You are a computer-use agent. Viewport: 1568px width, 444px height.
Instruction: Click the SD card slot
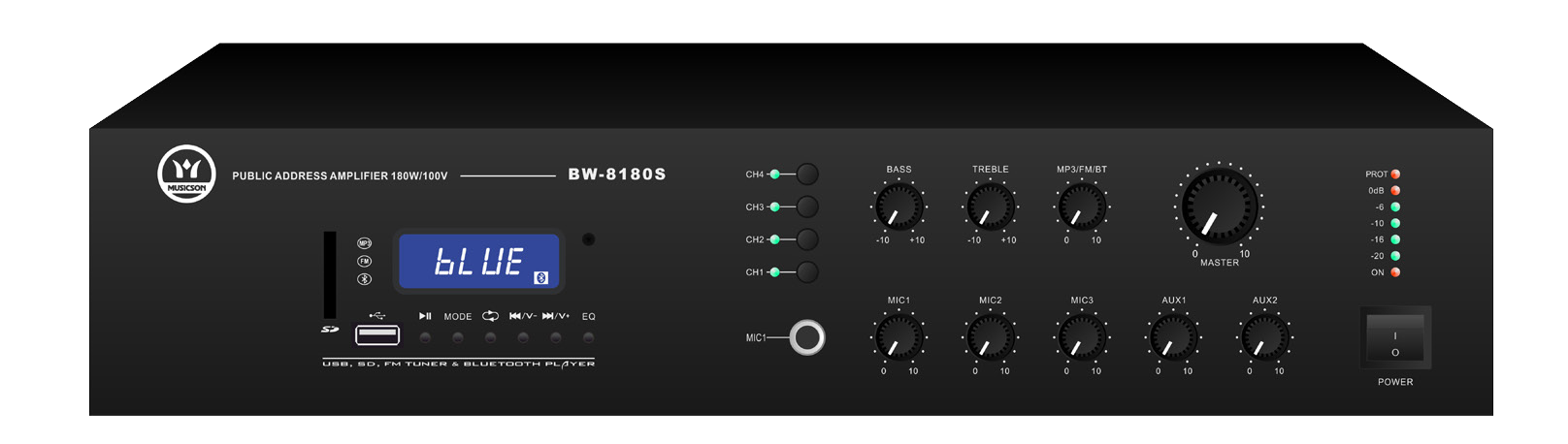click(x=330, y=274)
